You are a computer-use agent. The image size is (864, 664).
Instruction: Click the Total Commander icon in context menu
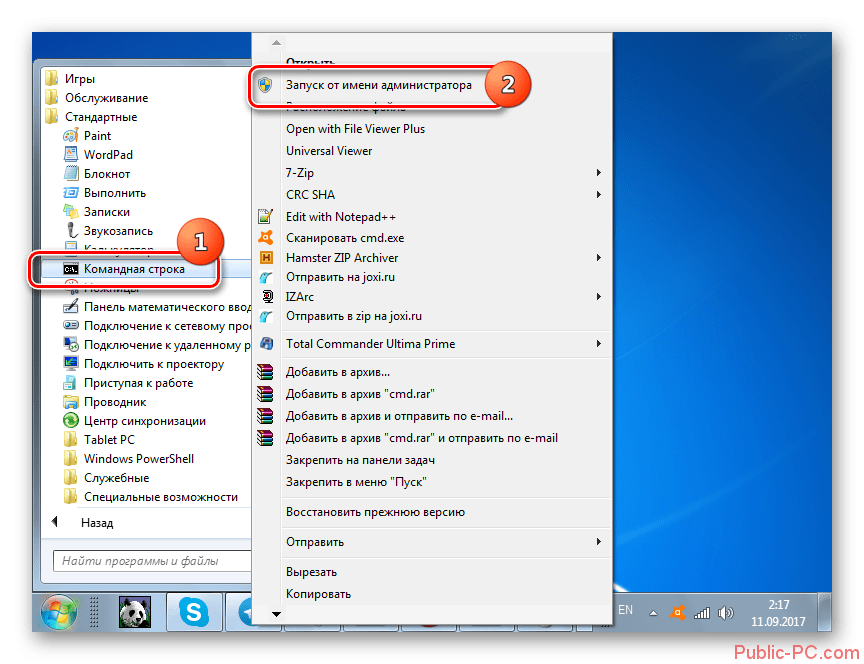266,343
